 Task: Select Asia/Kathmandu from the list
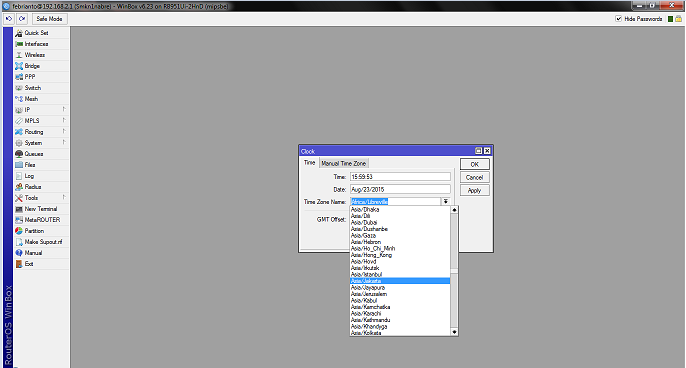coord(400,320)
